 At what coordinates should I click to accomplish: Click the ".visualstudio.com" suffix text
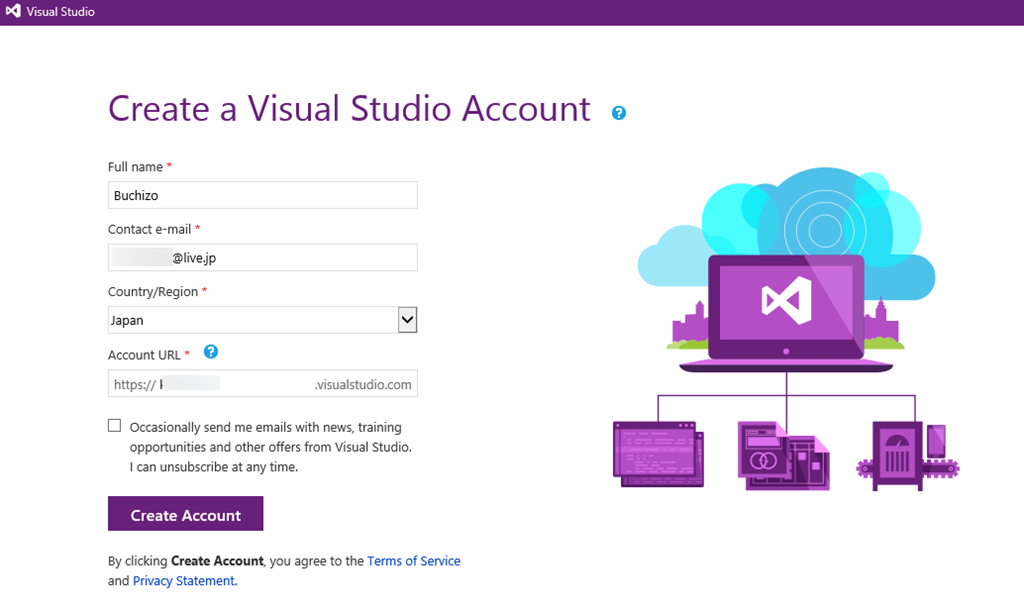(x=362, y=385)
